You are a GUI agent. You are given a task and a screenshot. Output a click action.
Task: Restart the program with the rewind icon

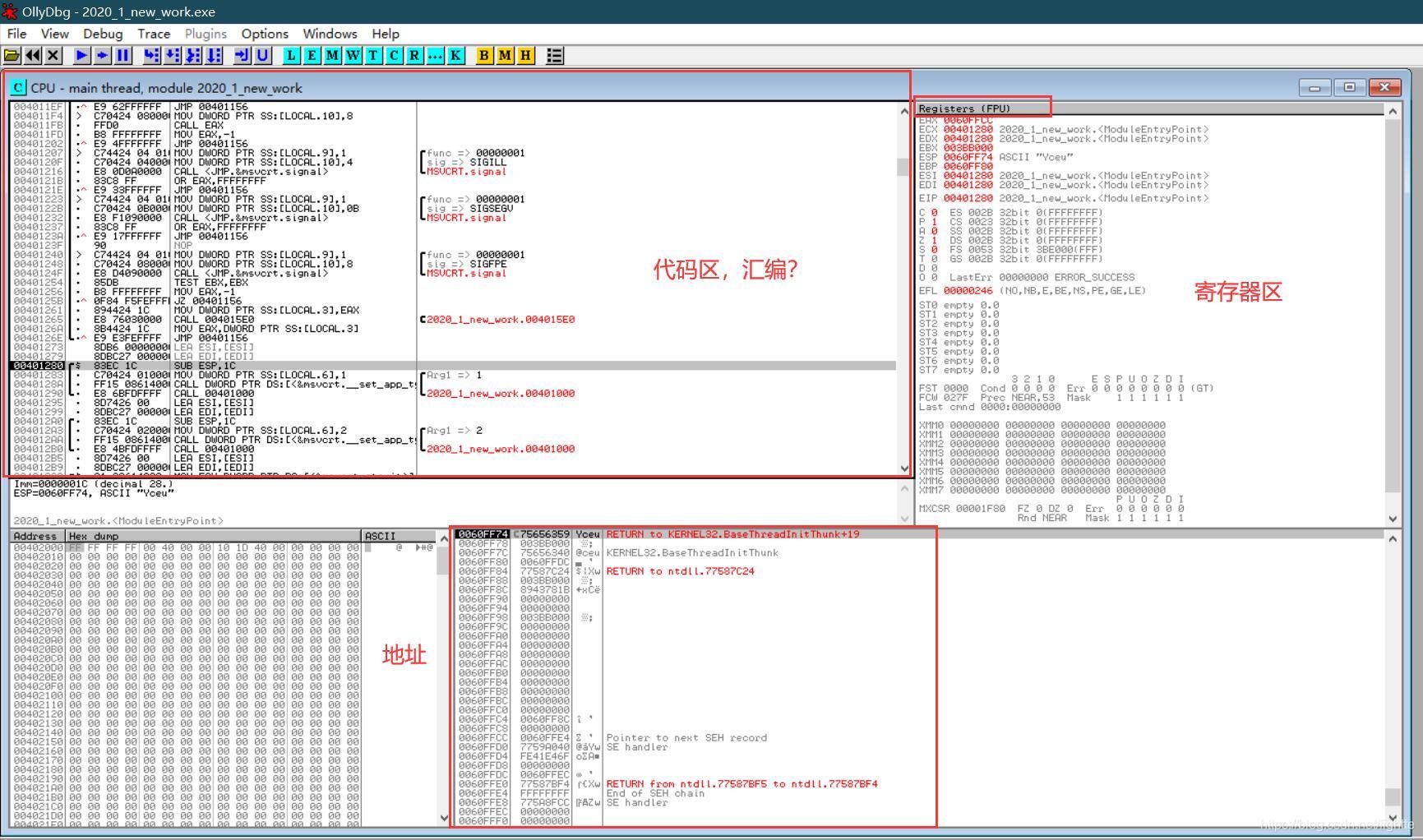(33, 55)
